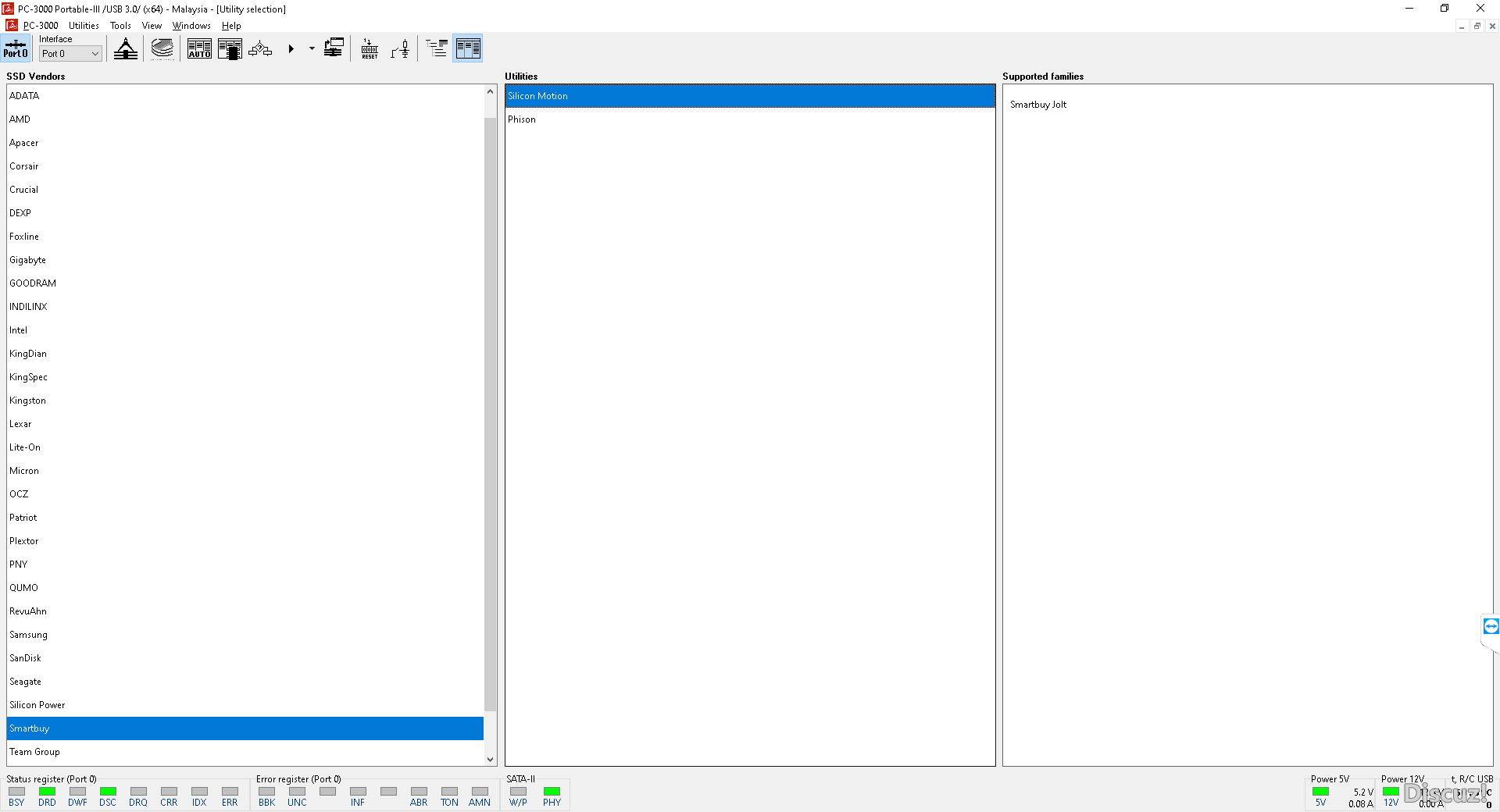Select QUMO vendor
This screenshot has height=812, width=1500.
[x=245, y=588]
